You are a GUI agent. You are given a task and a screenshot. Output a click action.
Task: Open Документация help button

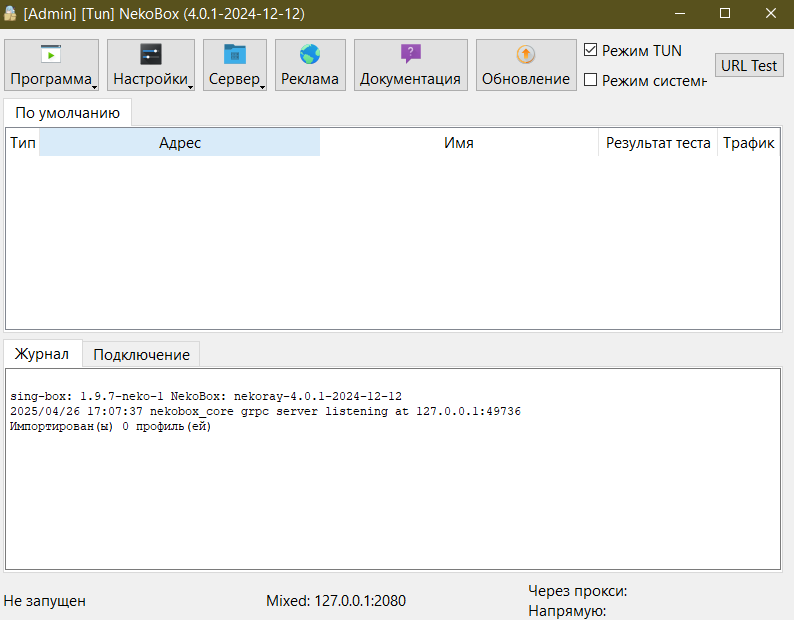click(411, 65)
